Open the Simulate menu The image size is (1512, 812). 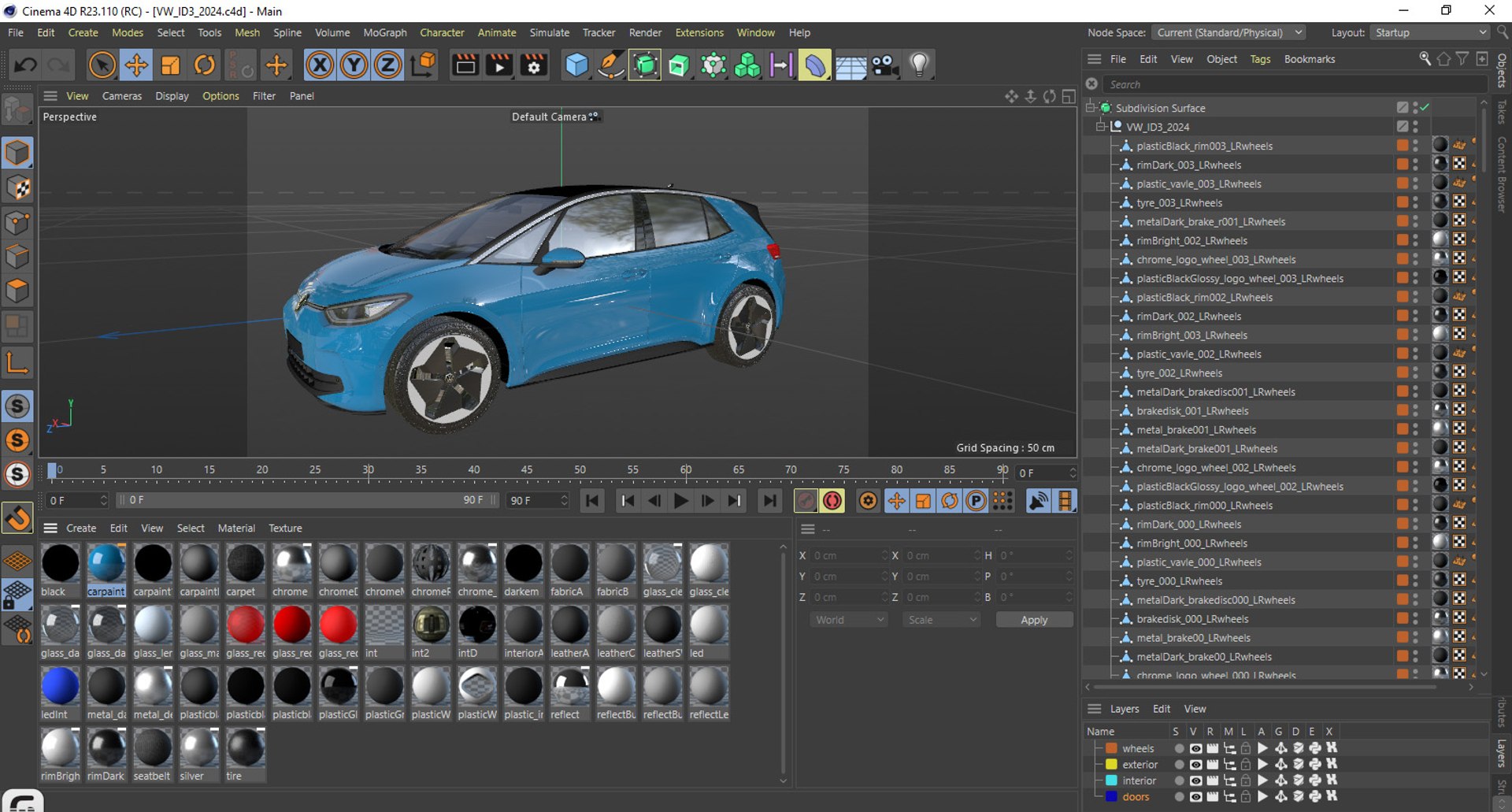(x=550, y=32)
